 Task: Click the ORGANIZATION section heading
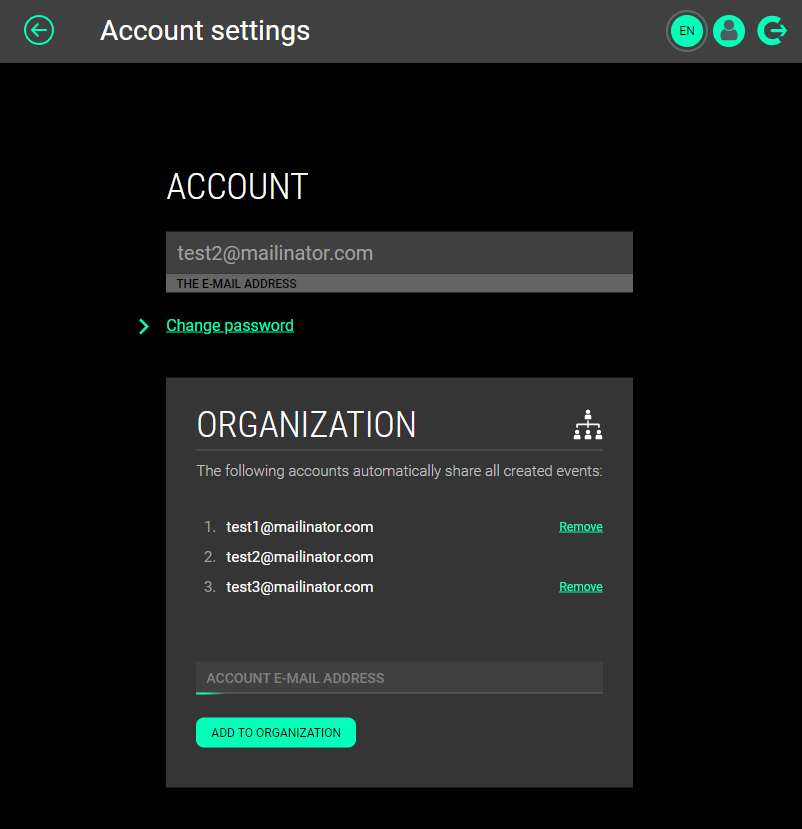pyautogui.click(x=307, y=425)
